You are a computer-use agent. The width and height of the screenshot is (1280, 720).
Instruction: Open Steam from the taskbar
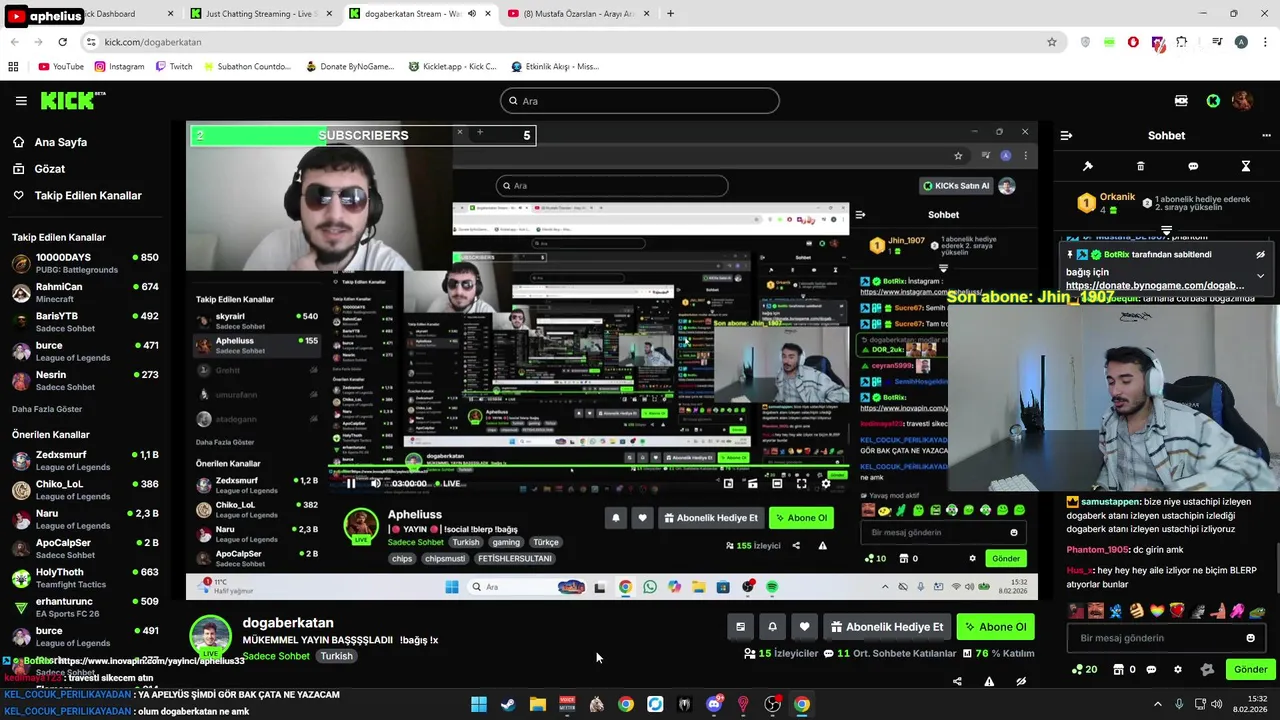pyautogui.click(x=508, y=704)
